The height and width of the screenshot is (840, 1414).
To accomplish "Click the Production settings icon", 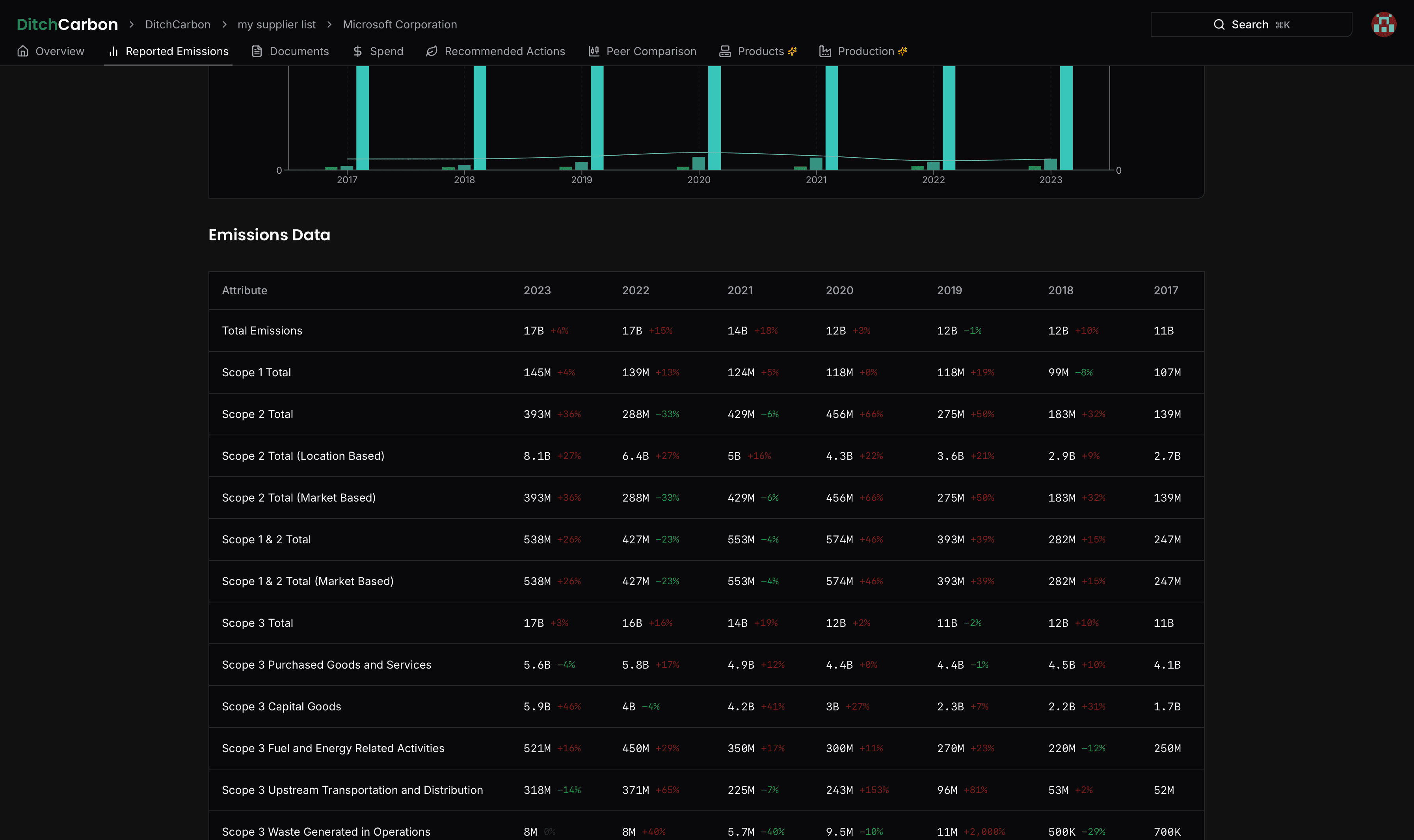I will point(901,51).
